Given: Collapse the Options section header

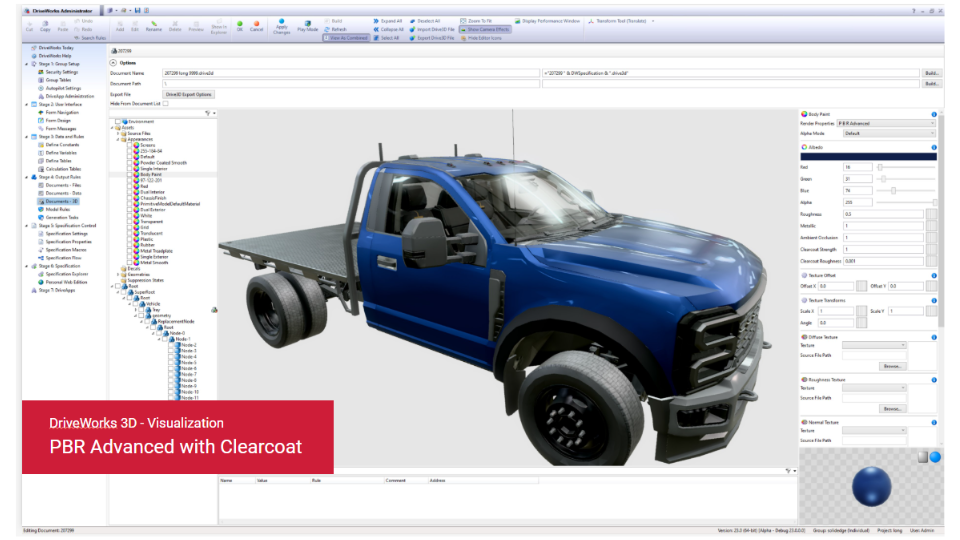Looking at the screenshot, I should 113,62.
